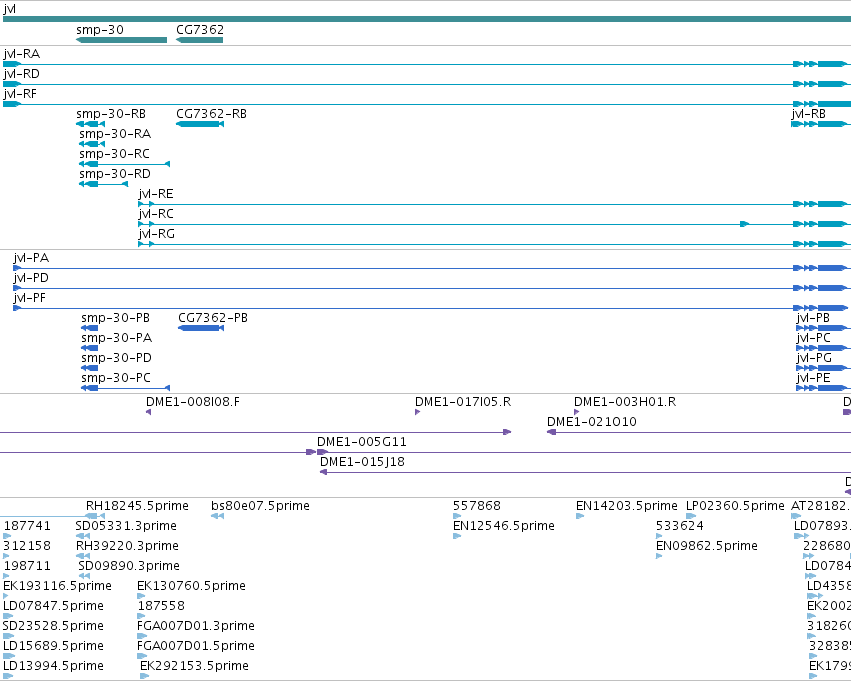Image resolution: width=851 pixels, height=681 pixels.
Task: Click the CG7362-PB protein glyph bar
Action: 201,328
